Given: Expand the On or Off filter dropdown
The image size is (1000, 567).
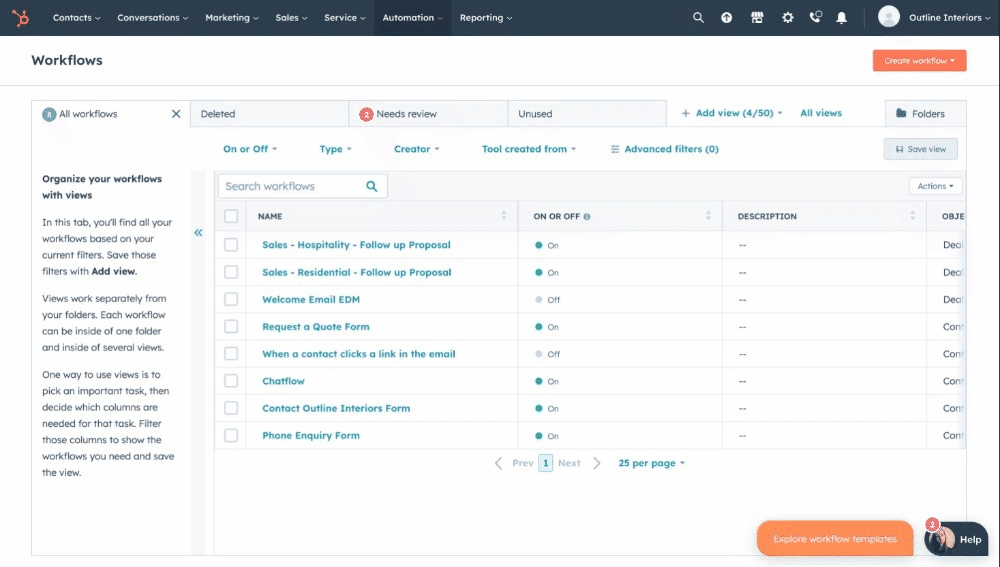Looking at the screenshot, I should point(250,149).
